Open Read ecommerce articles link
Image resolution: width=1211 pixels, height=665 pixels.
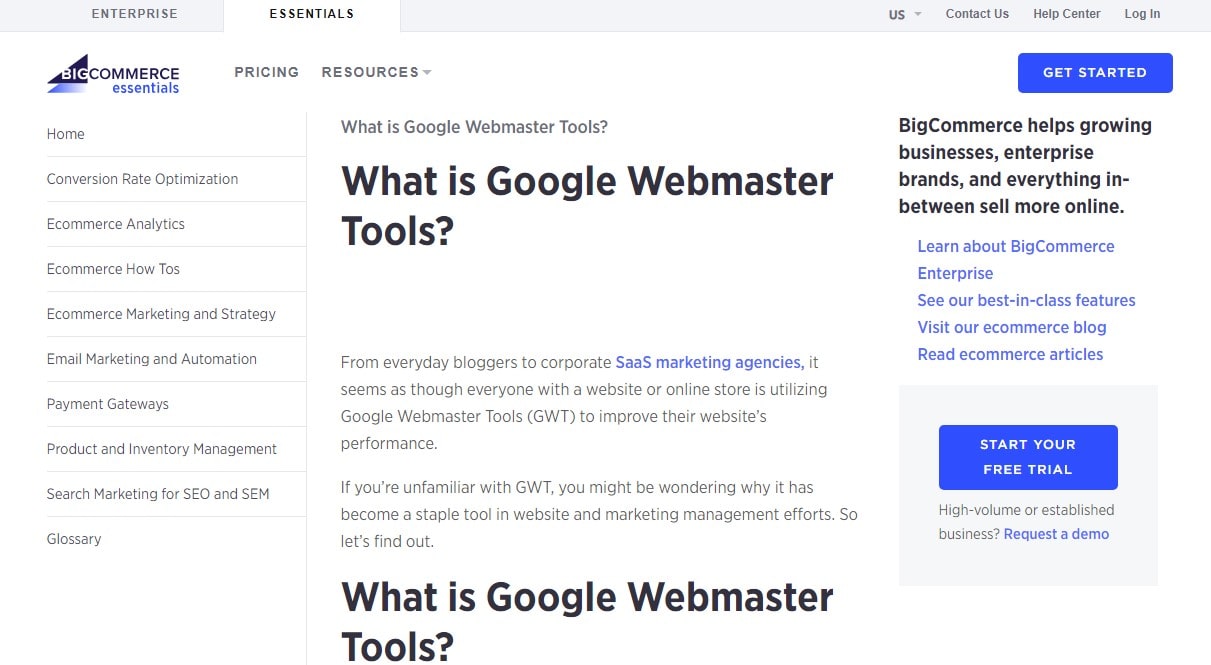click(x=1010, y=354)
